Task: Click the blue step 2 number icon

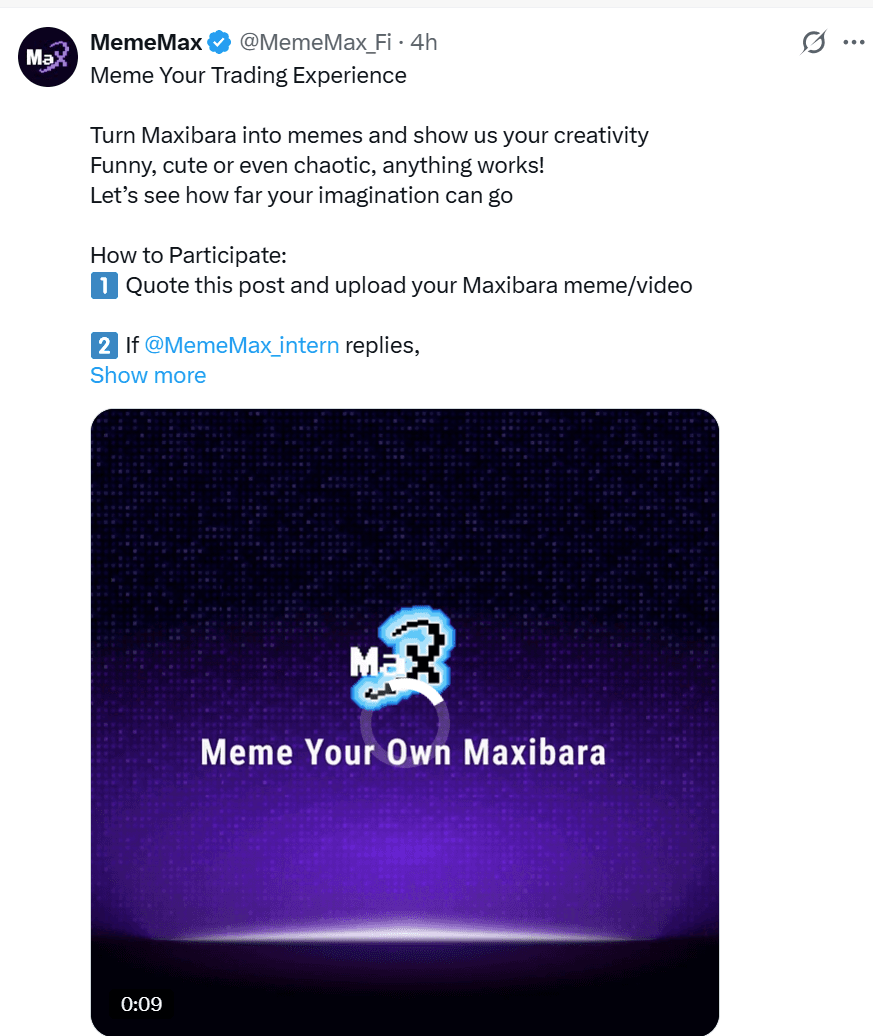Action: coord(104,345)
